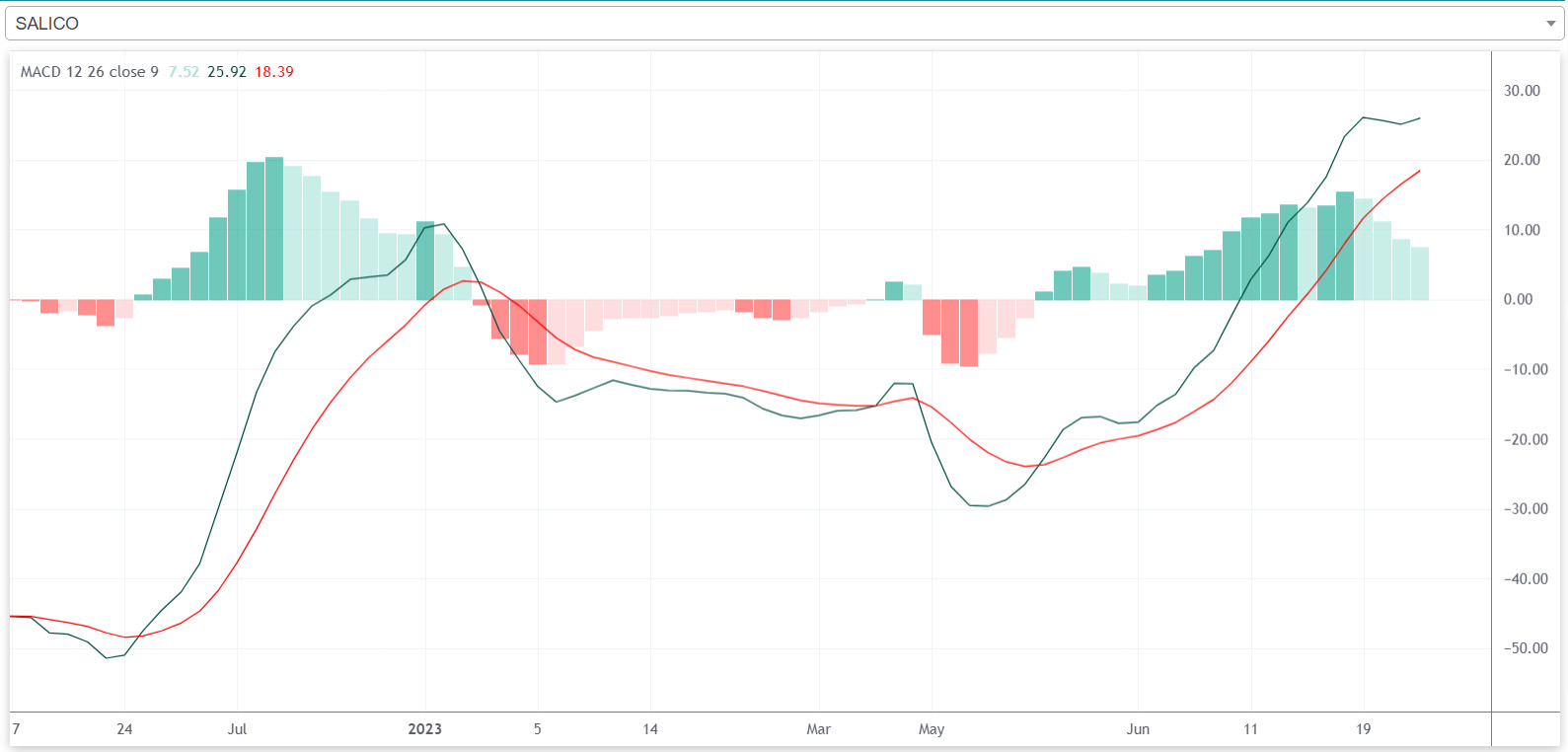1568x752 pixels.
Task: Select the May marker on time axis
Action: (932, 729)
